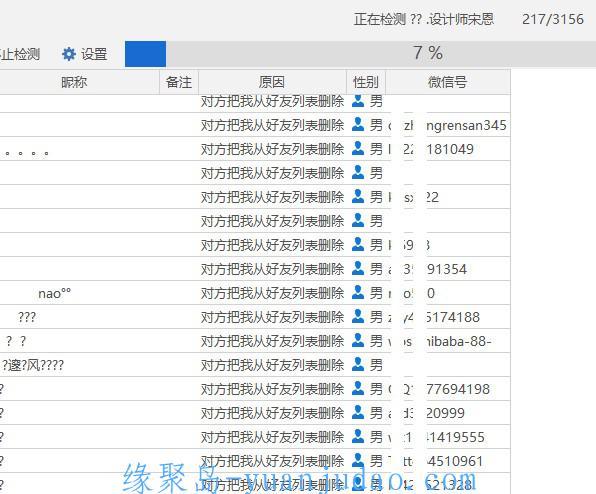596x494 pixels.
Task: Click the blue progress bar fill
Action: click(x=145, y=54)
